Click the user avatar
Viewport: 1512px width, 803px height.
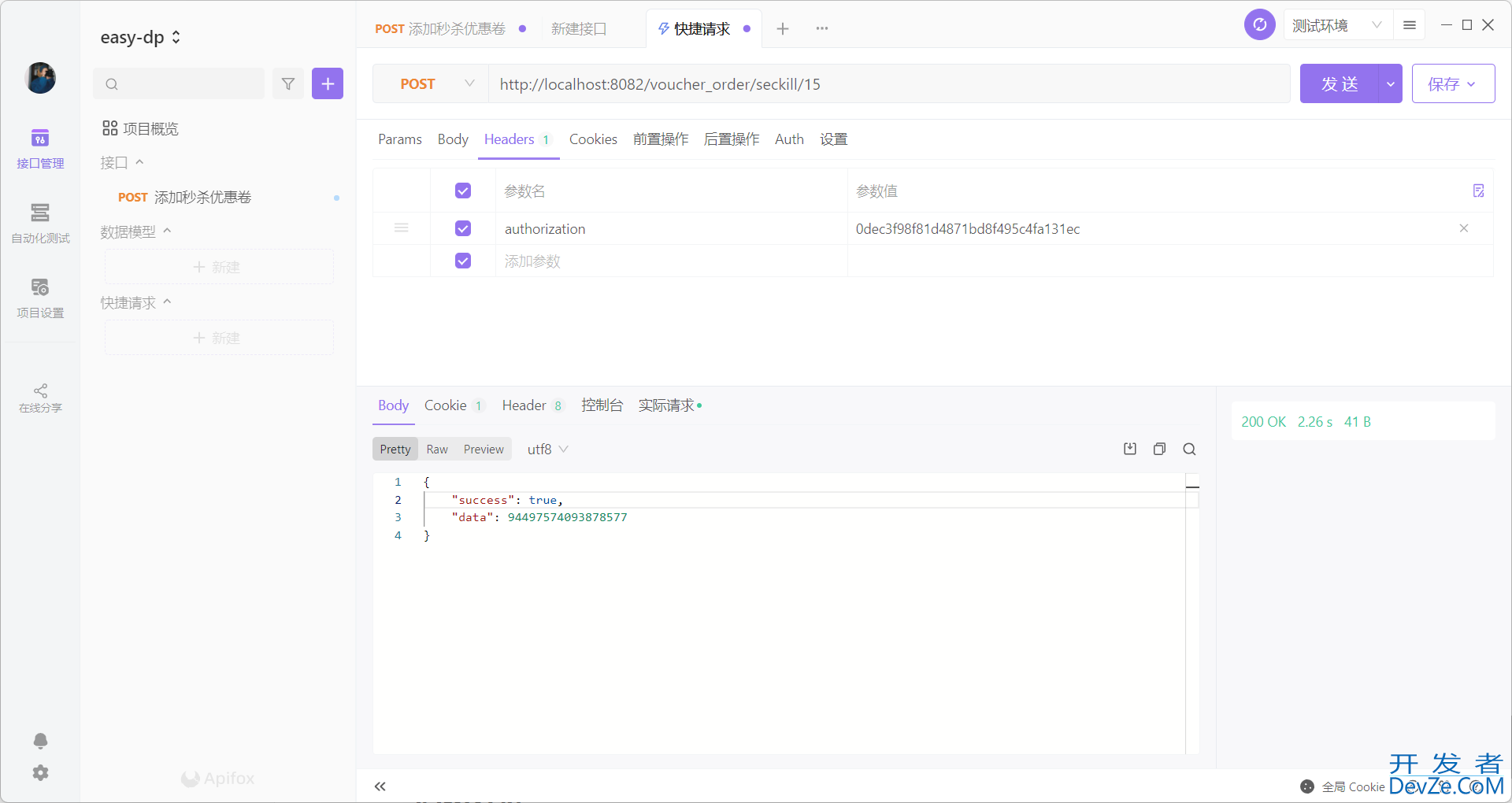40,78
